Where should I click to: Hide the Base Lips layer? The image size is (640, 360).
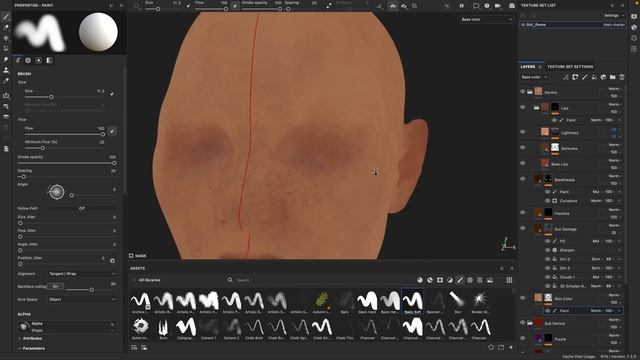click(x=522, y=163)
